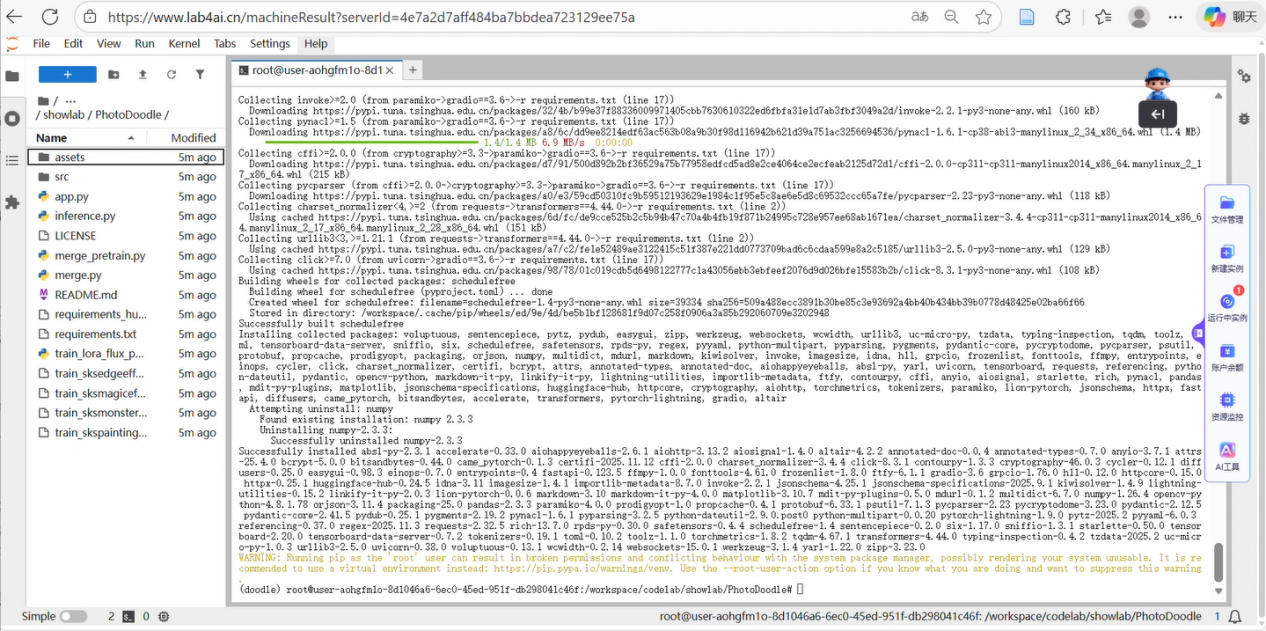Open the Settings menu
Screen dimensions: 1266x631
point(270,44)
